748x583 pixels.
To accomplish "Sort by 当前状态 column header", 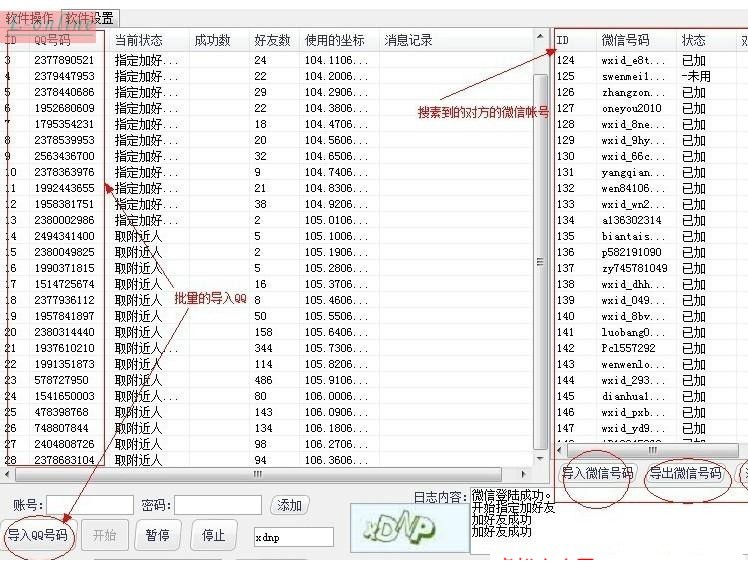I will click(x=138, y=40).
